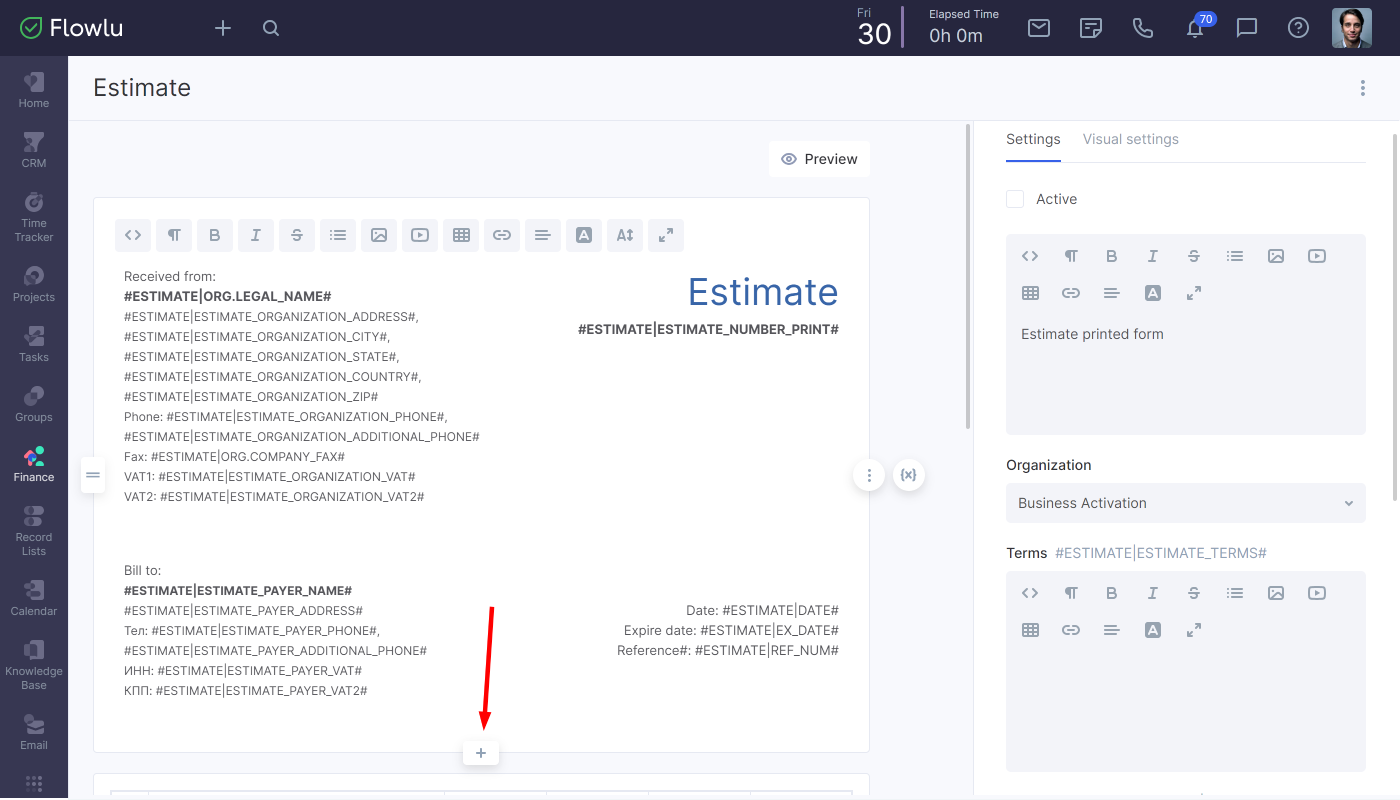Screen dimensions: 1400x800
Task: Add a new block with the plus button
Action: (481, 753)
